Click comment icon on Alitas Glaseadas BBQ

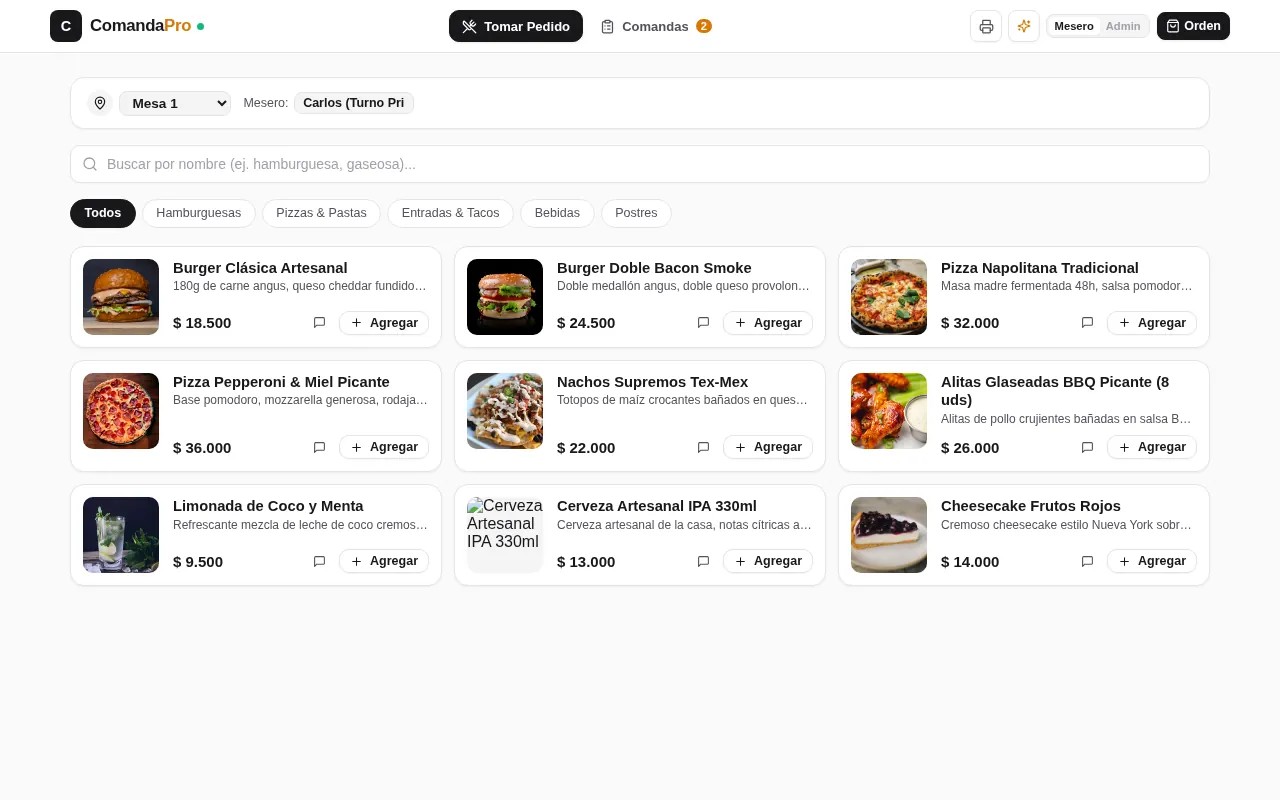click(1088, 447)
